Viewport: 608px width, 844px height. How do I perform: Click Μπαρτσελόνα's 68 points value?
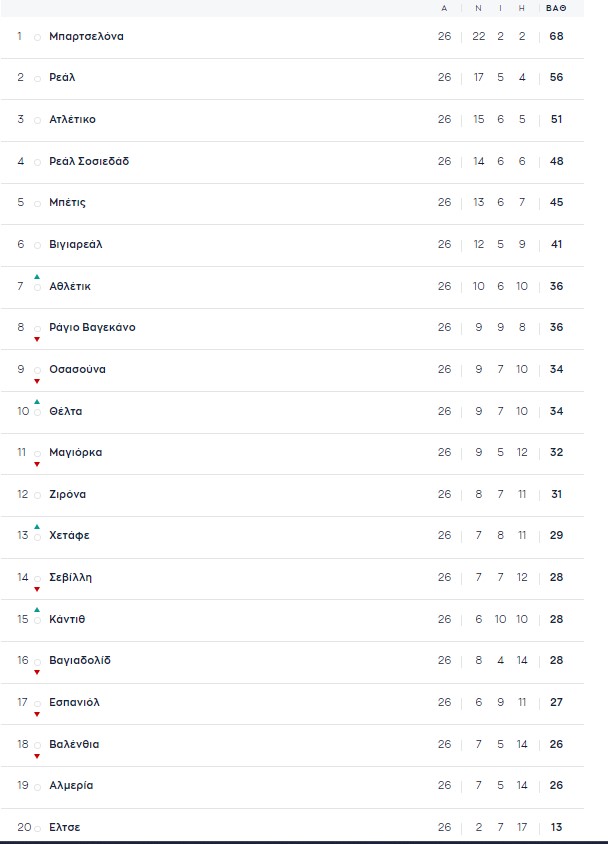pyautogui.click(x=556, y=36)
